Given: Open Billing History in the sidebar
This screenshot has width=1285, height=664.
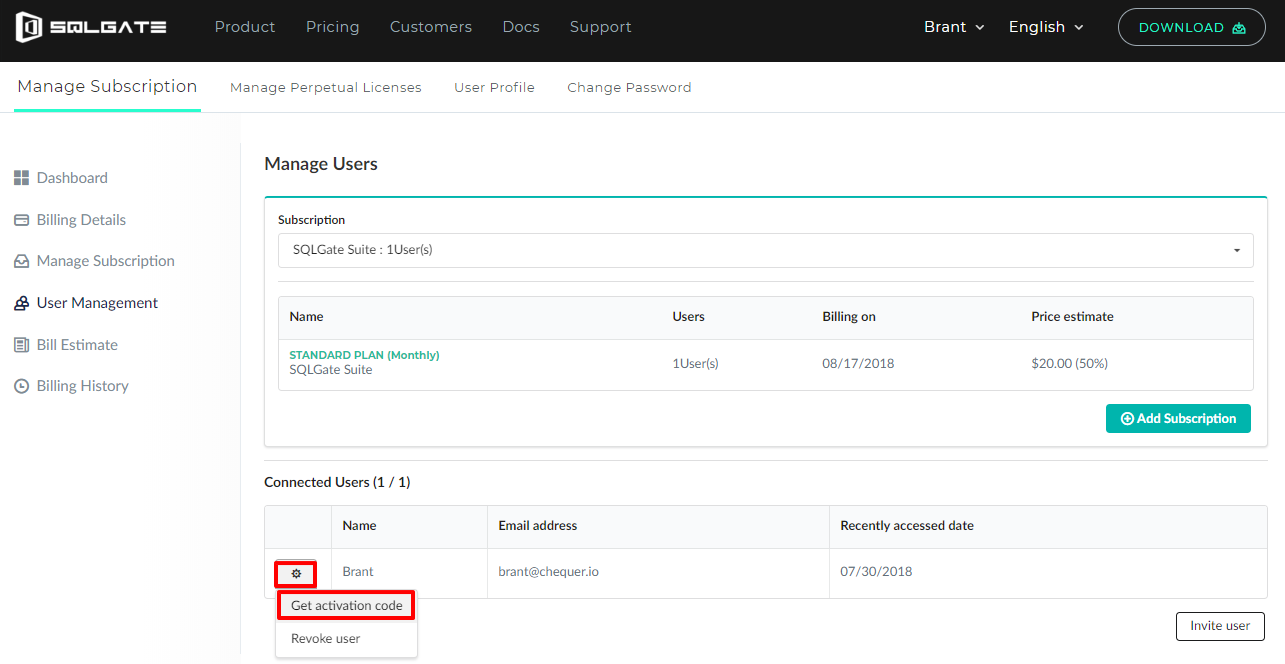Looking at the screenshot, I should 82,386.
